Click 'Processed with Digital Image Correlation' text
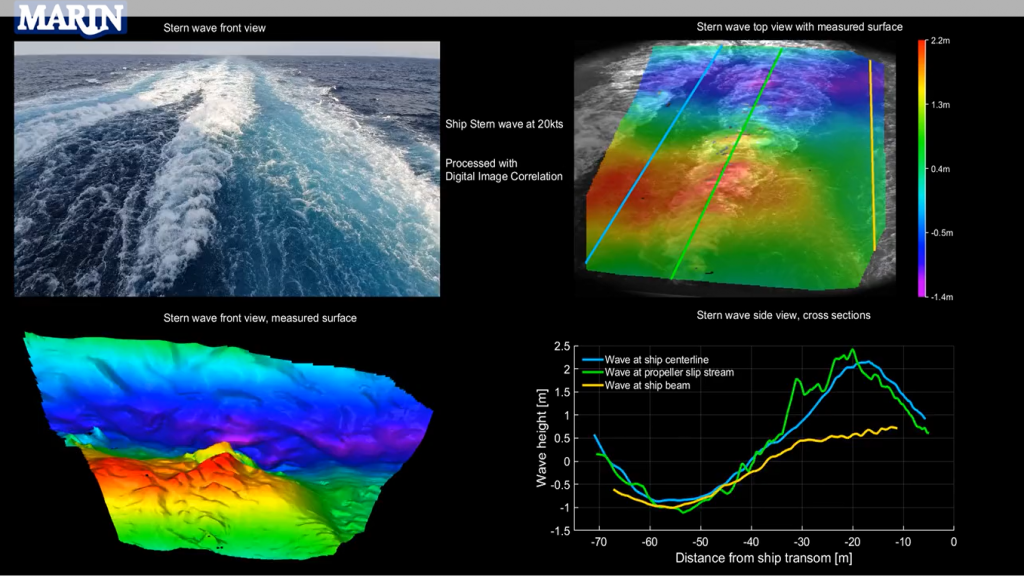Viewport: 1024px width, 577px height. [504, 170]
